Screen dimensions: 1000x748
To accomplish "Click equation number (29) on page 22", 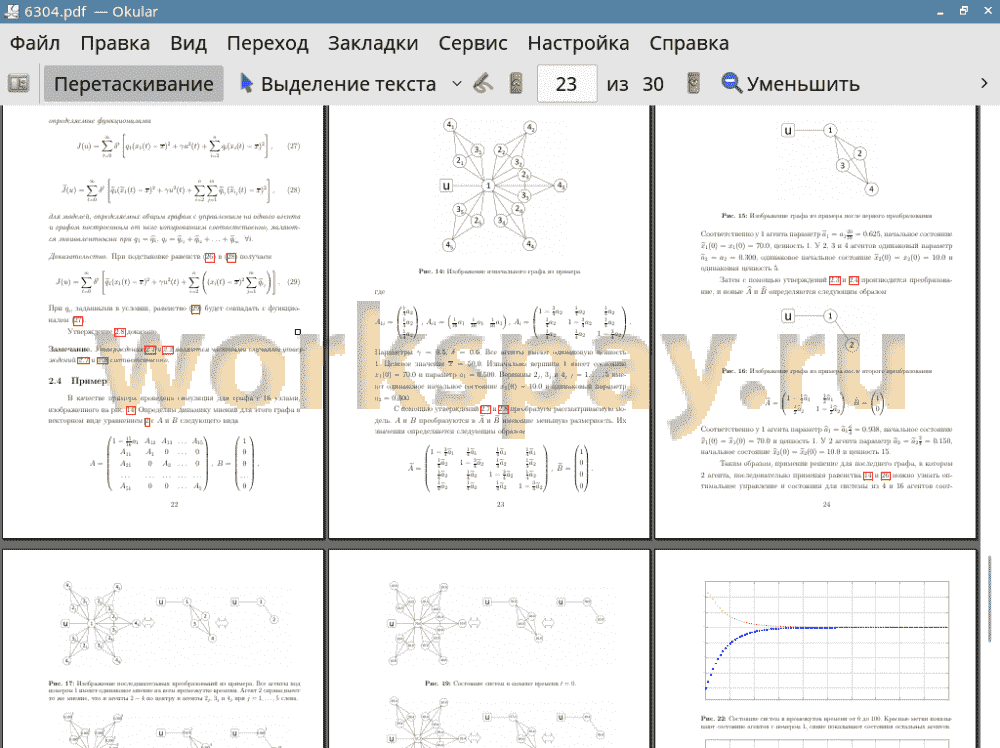I will coord(293,282).
